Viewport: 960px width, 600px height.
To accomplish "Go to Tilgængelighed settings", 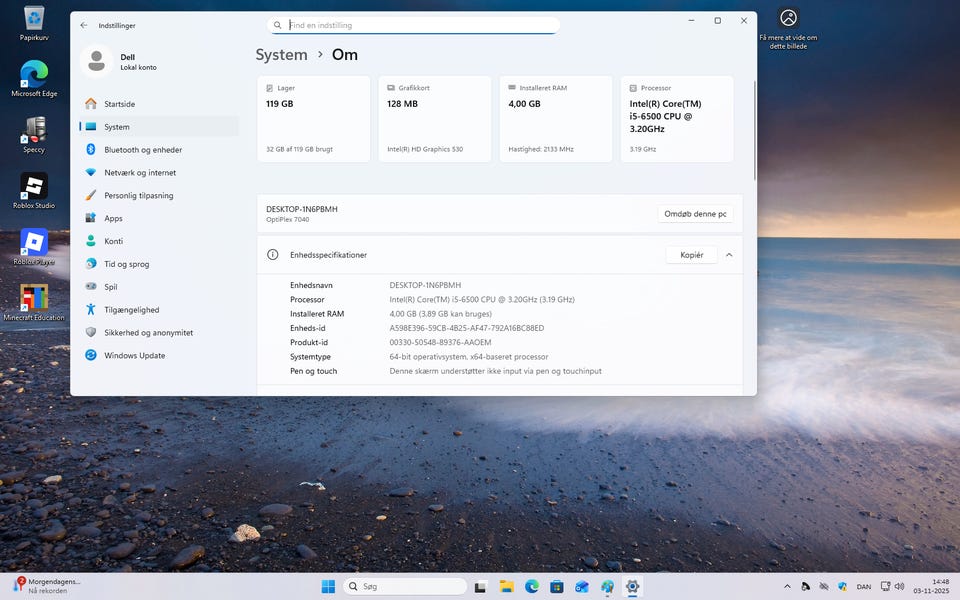I will click(131, 310).
